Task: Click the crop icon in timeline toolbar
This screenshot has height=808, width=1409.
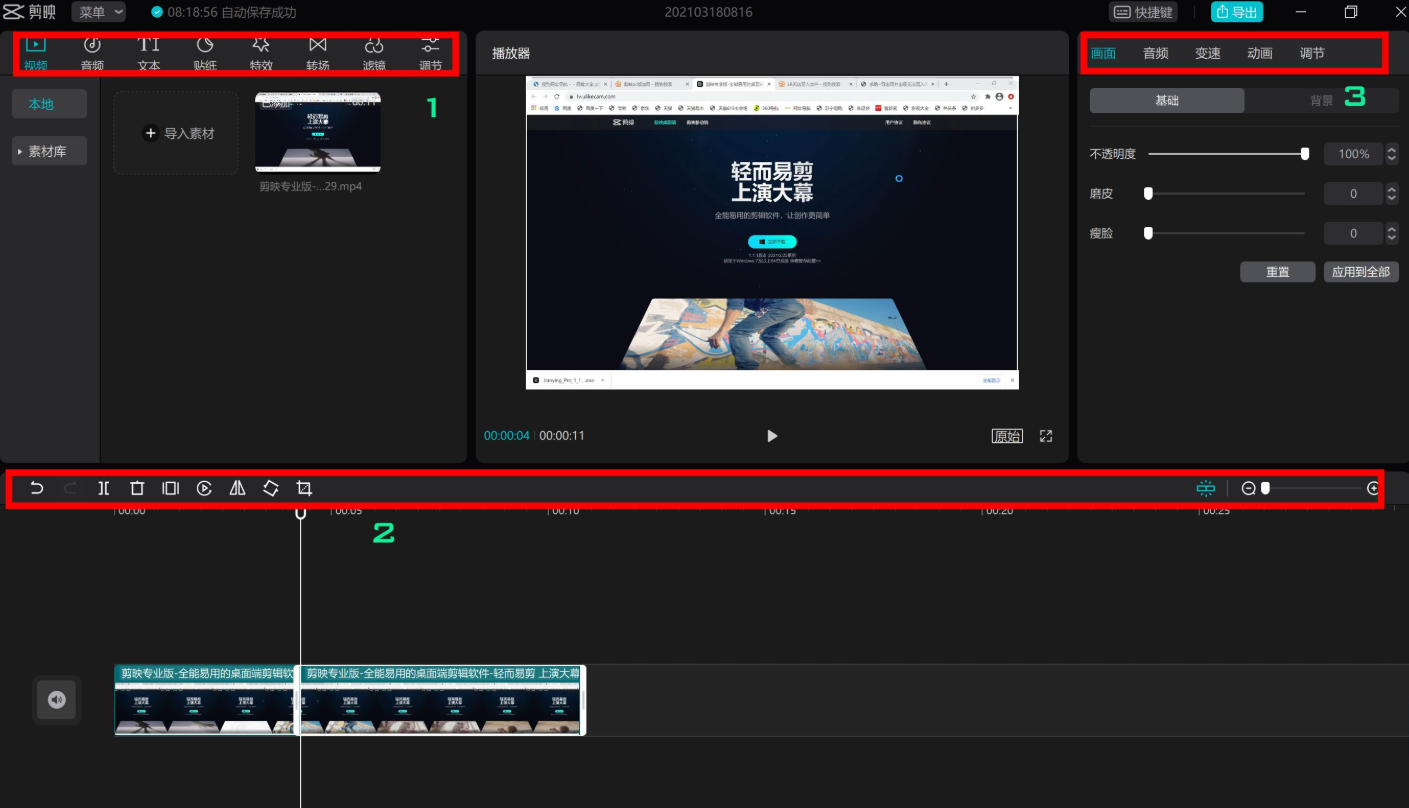Action: click(x=304, y=488)
